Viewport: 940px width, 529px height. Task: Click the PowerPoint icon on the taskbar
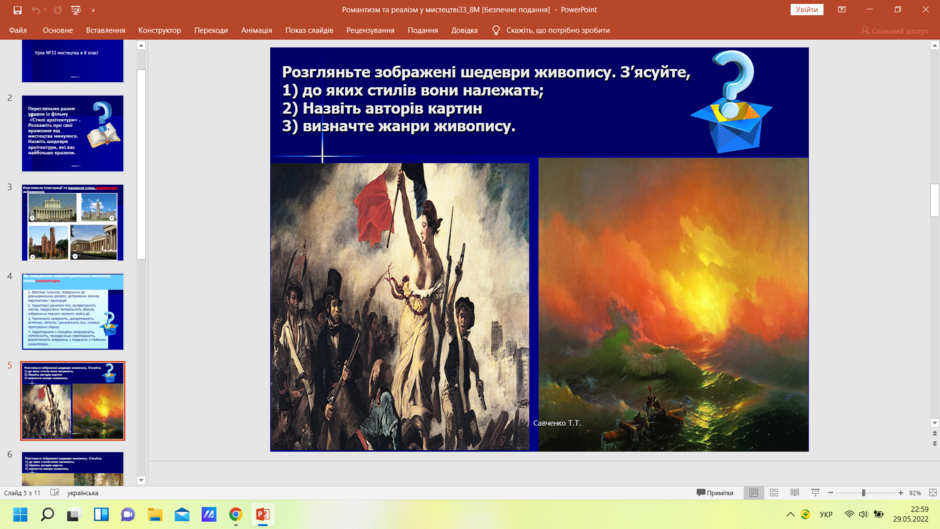pos(263,515)
